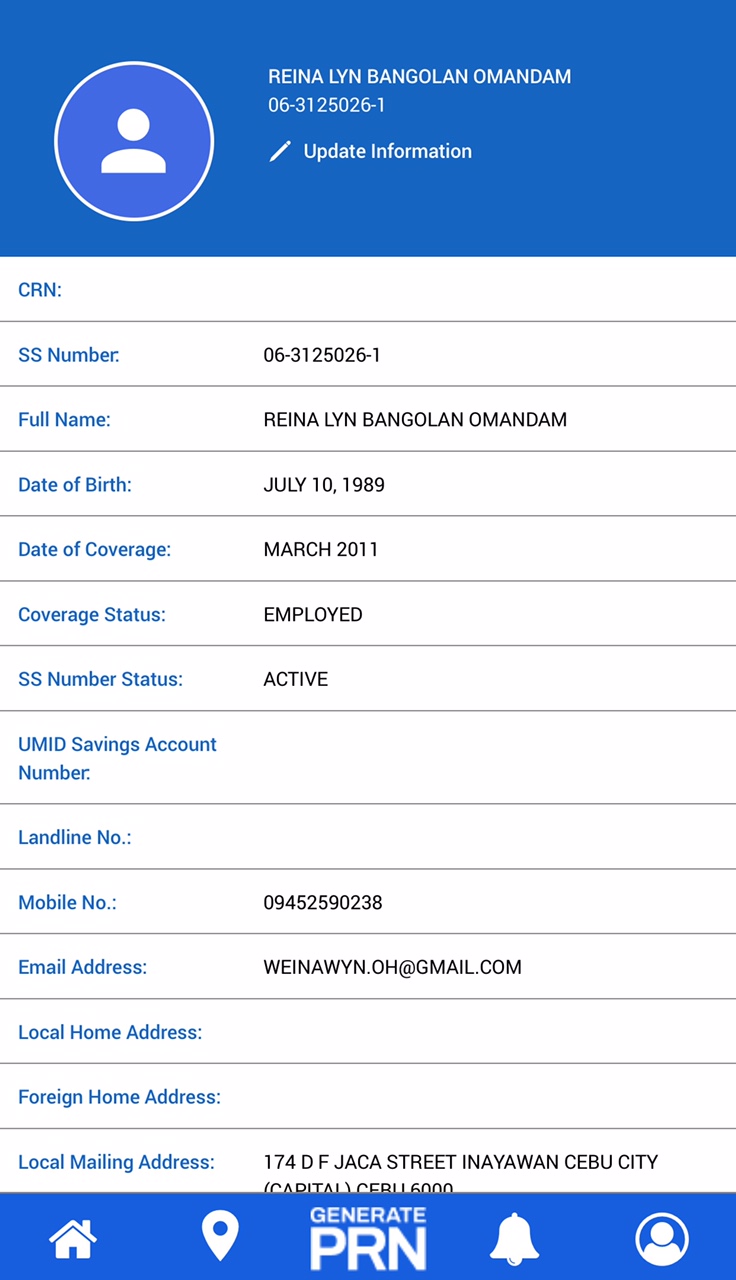Tap the Mobile No. value 09452590238
Viewport: 736px width, 1280px height.
[x=323, y=903]
